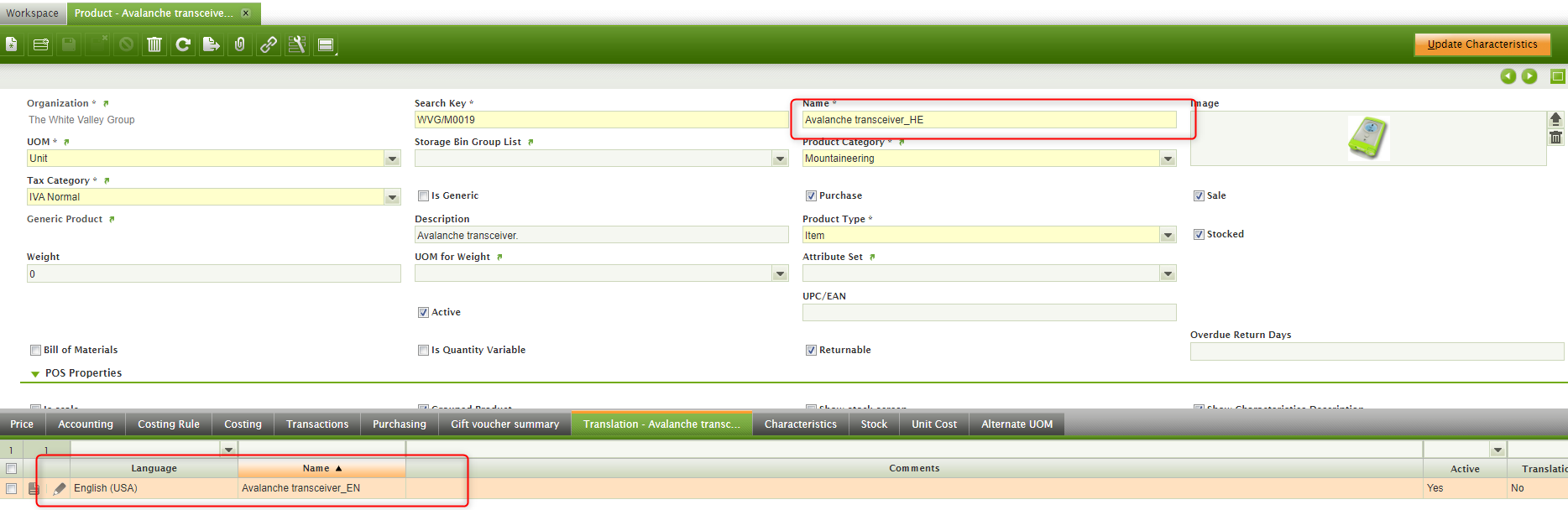This screenshot has height=510, width=1568.
Task: Edit the English (USA) row with pencil
Action: coord(59,488)
